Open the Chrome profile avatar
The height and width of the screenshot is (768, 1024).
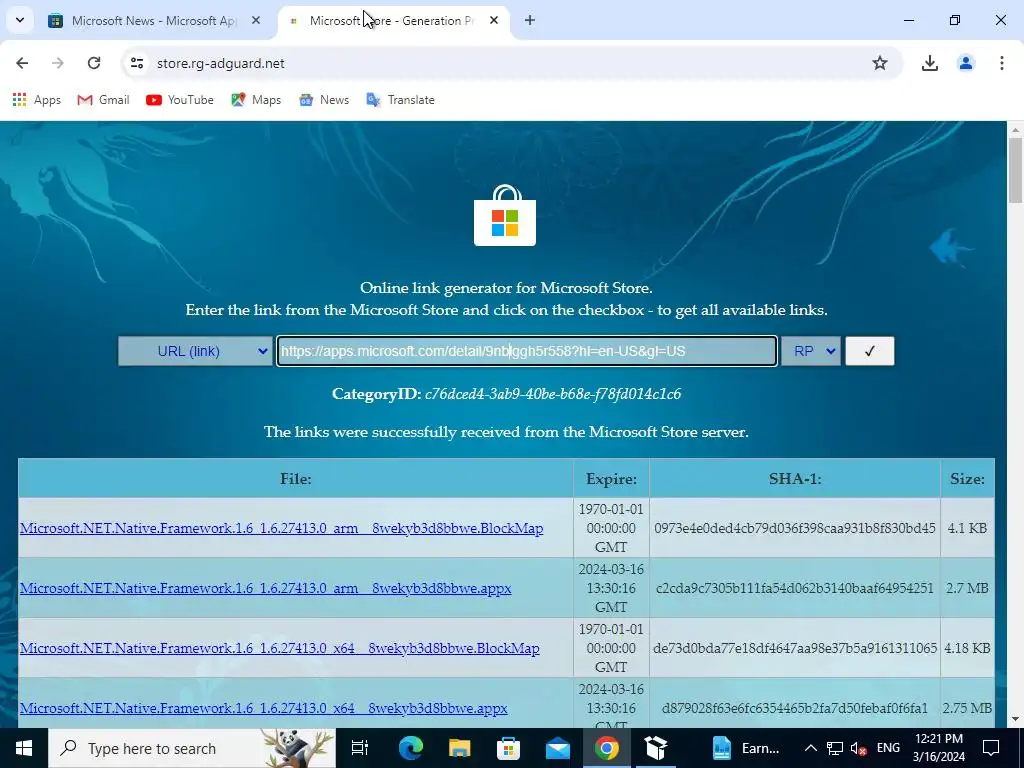[965, 63]
